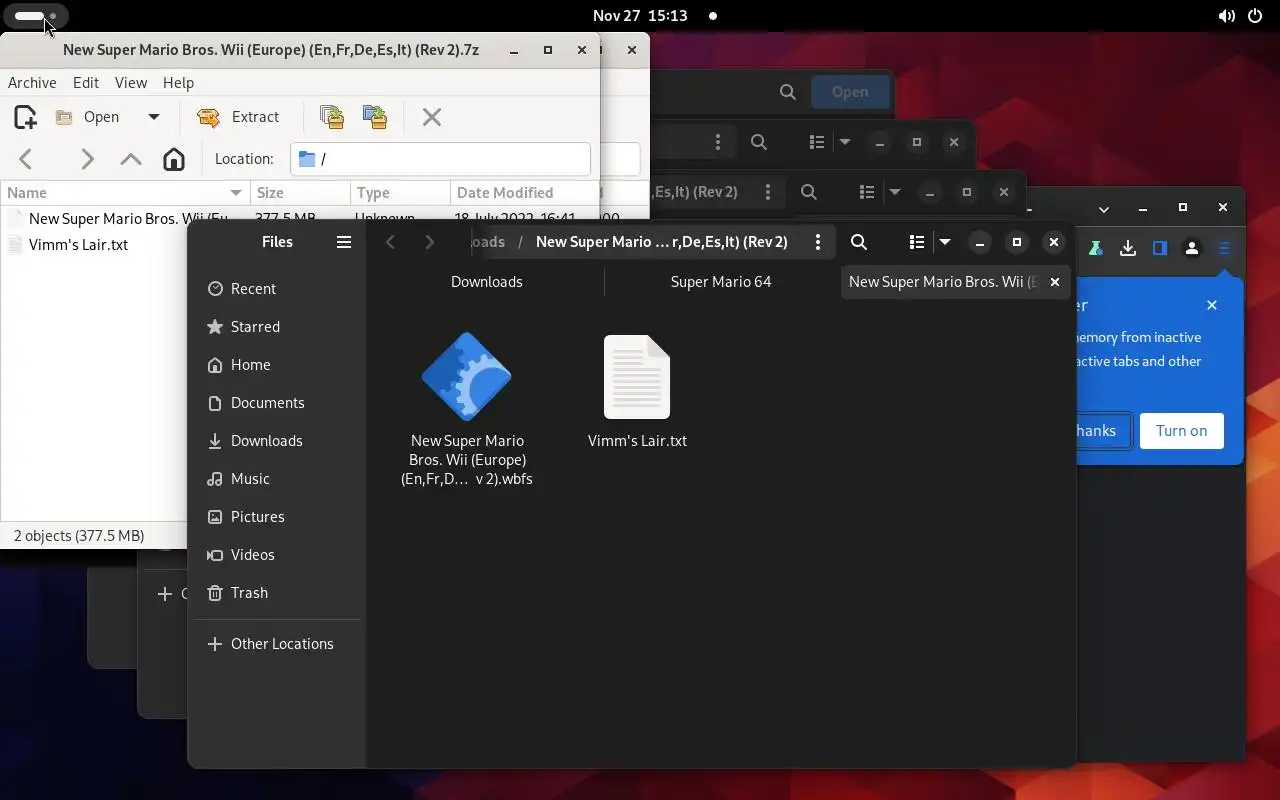
Task: Open Music in the Files sidebar
Action: coord(277,479)
